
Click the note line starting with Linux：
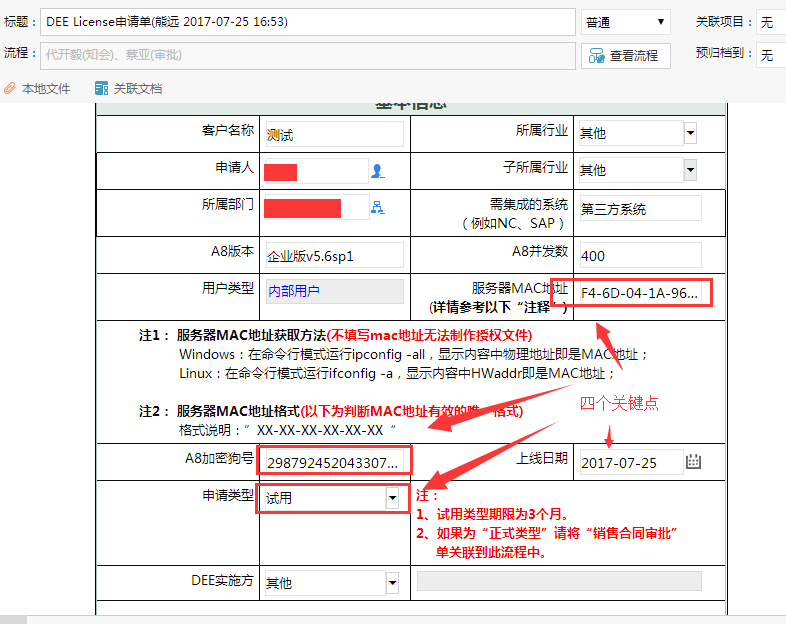397,373
